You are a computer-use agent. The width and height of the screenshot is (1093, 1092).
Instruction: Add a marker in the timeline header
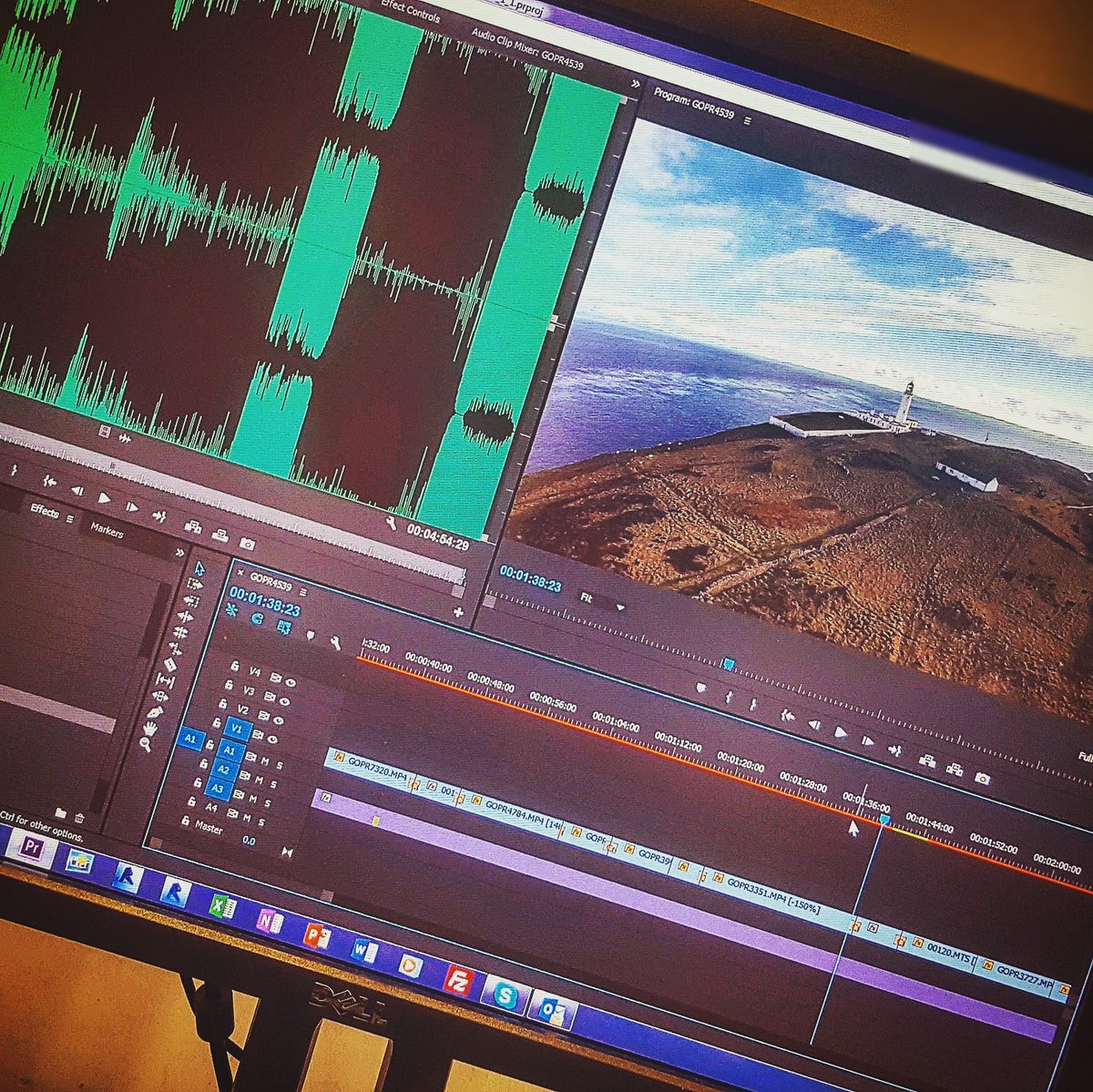coord(310,635)
